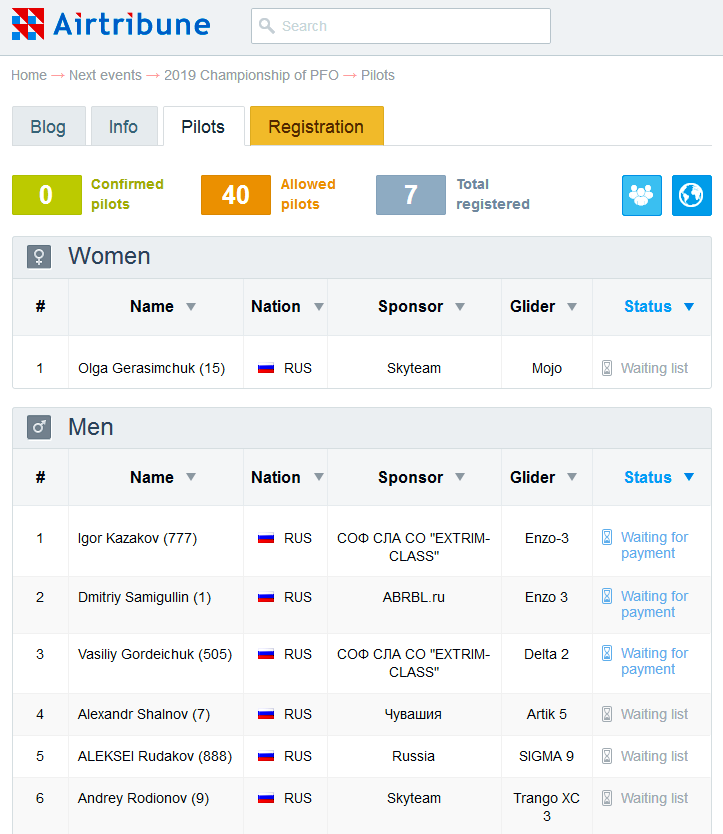Click hourglass icon in Dmitriy Samigullin row
This screenshot has width=723, height=834.
[606, 596]
